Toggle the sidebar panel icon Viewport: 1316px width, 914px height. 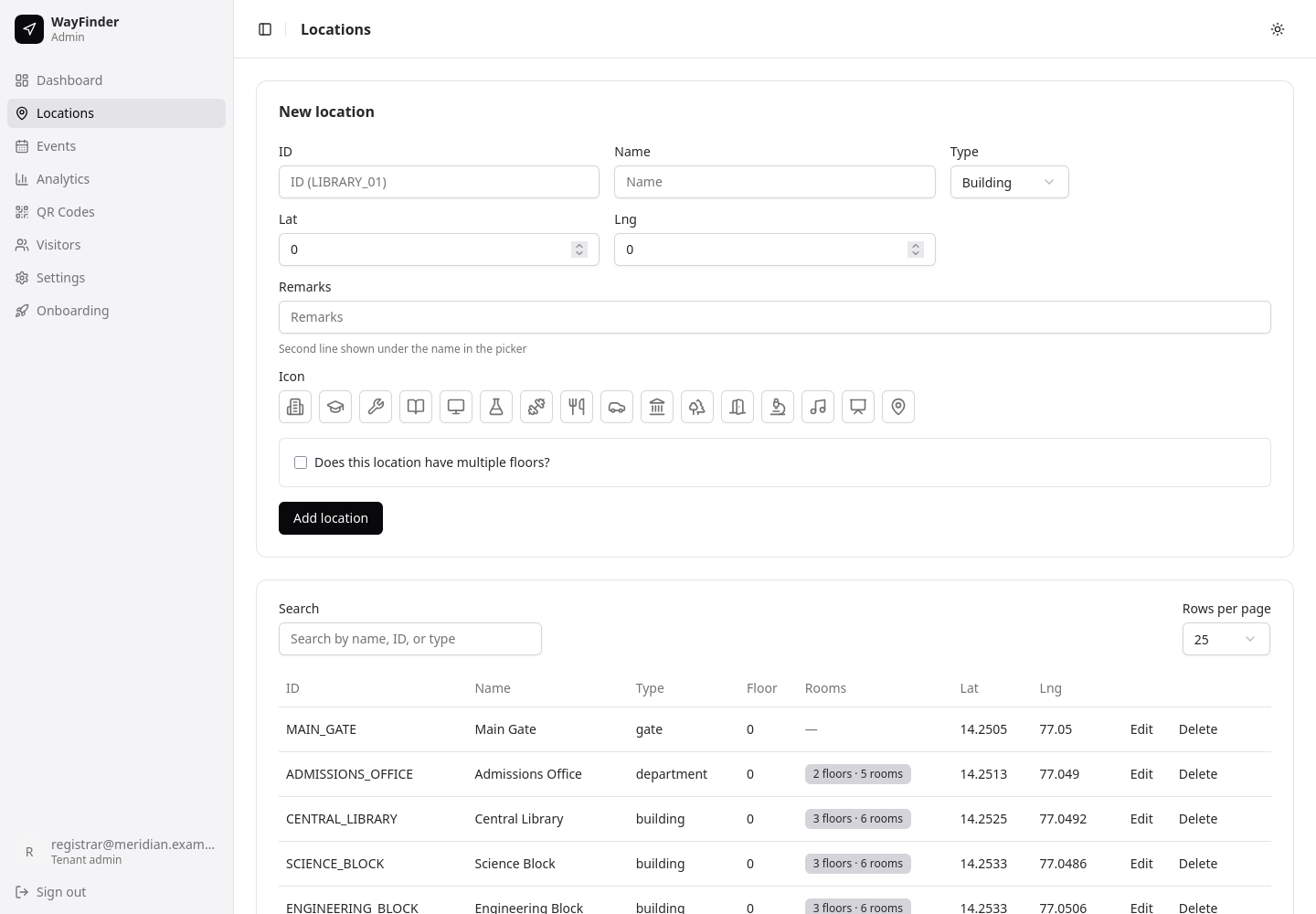pos(265,29)
